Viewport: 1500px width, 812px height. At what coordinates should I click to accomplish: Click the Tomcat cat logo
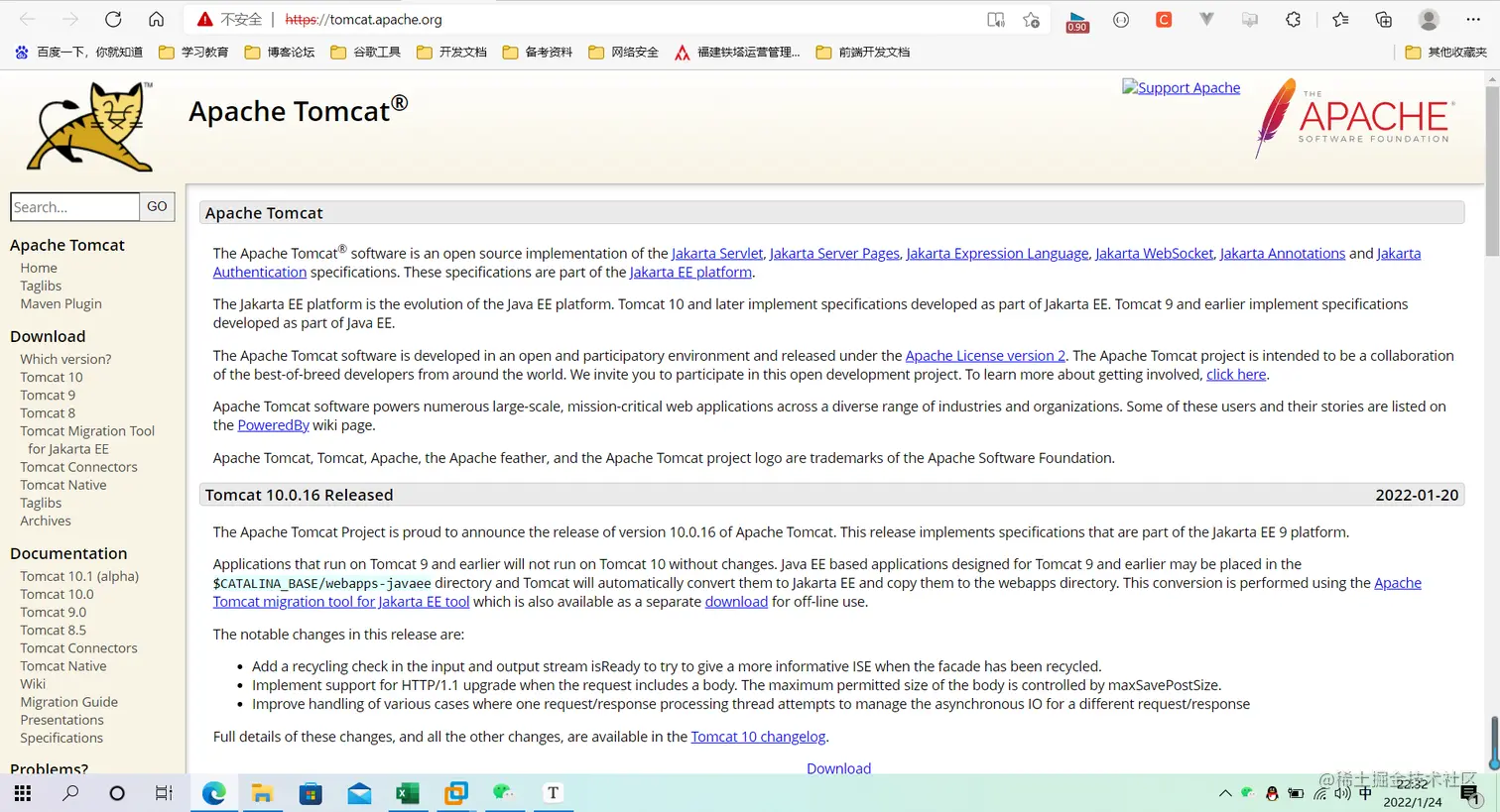point(91,126)
